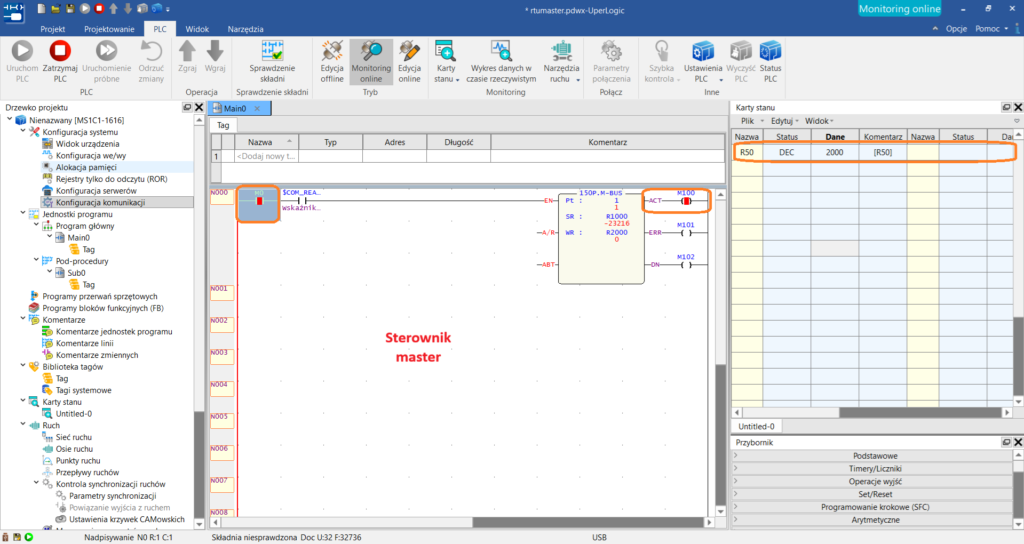Open the Widok ribbon tab
Viewport: 1024px width, 544px height.
click(197, 29)
